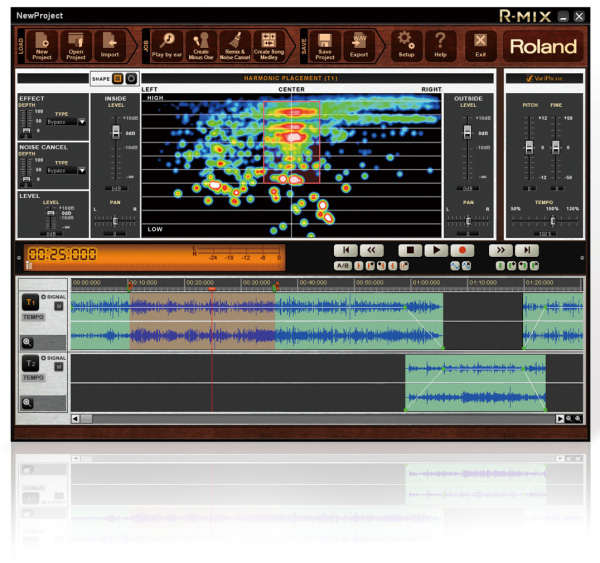Click the timeline scrollbar left arrow
Viewport: 600px width, 563px height.
pos(75,419)
